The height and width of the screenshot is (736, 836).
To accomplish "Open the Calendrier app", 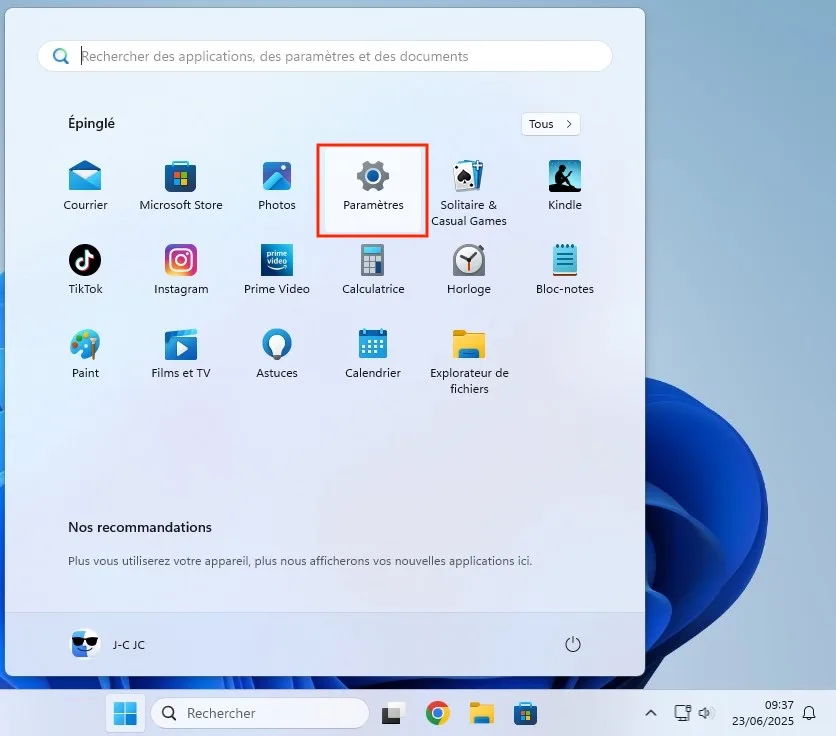I will tap(373, 354).
